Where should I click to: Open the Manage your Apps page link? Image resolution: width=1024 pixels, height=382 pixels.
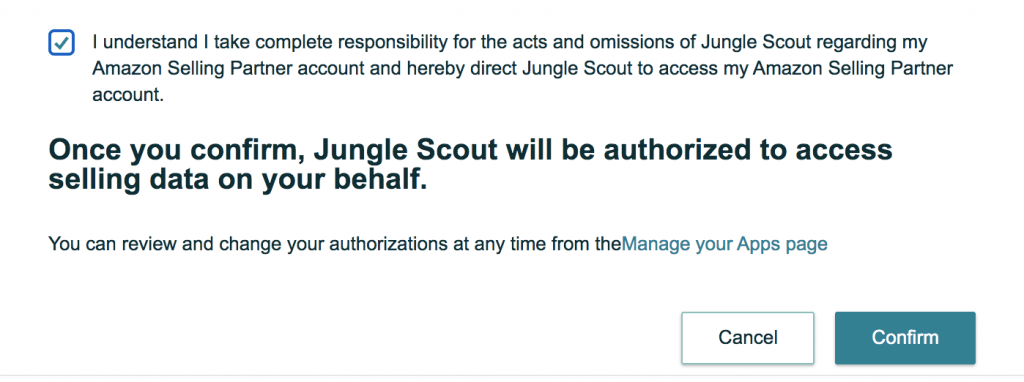click(724, 244)
